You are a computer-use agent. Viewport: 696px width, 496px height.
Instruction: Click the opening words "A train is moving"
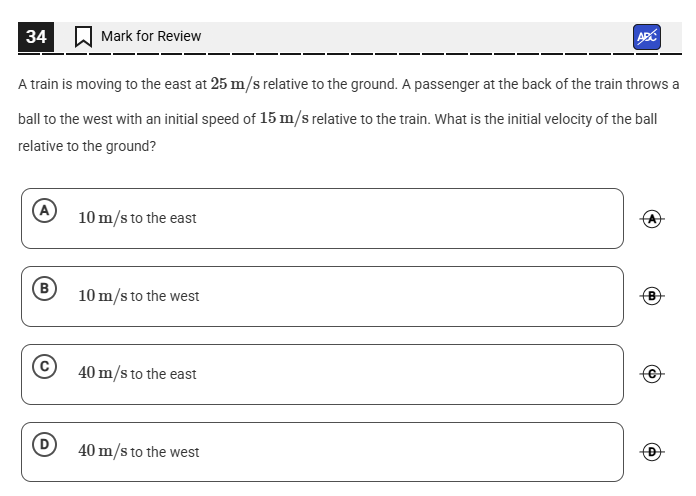(65, 85)
